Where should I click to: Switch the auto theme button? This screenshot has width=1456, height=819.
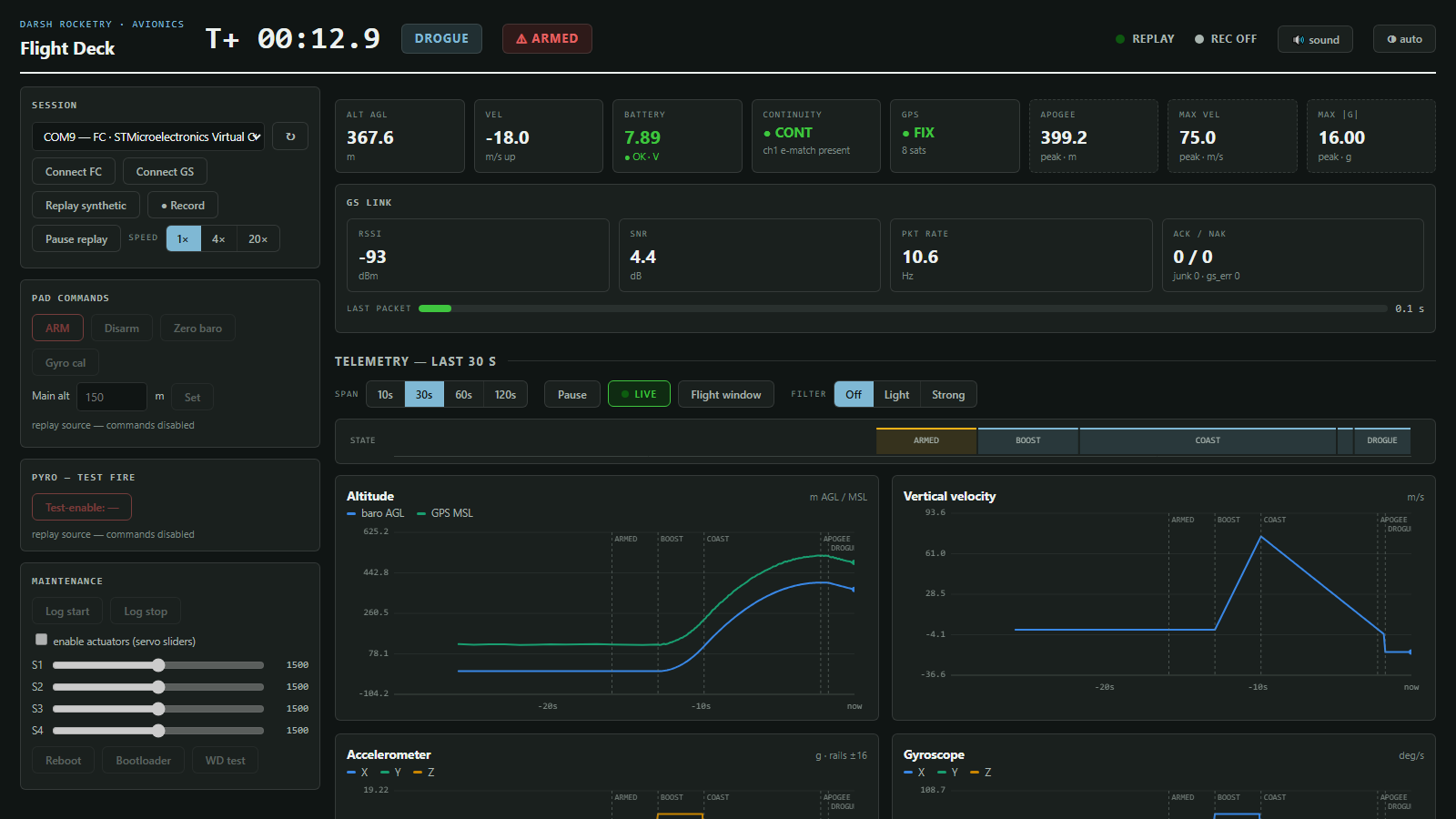point(1404,39)
